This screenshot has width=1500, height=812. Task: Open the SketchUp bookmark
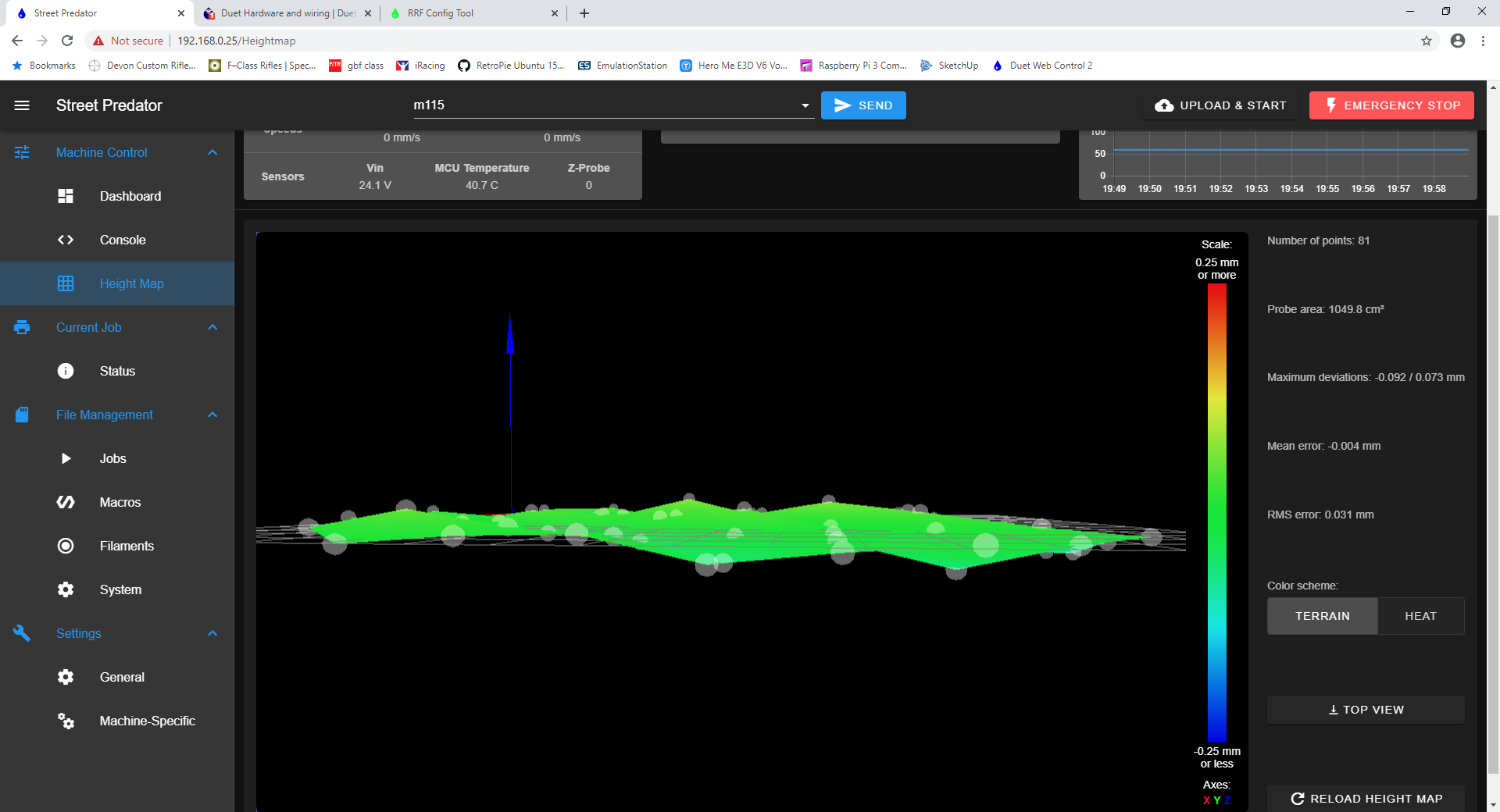click(949, 66)
